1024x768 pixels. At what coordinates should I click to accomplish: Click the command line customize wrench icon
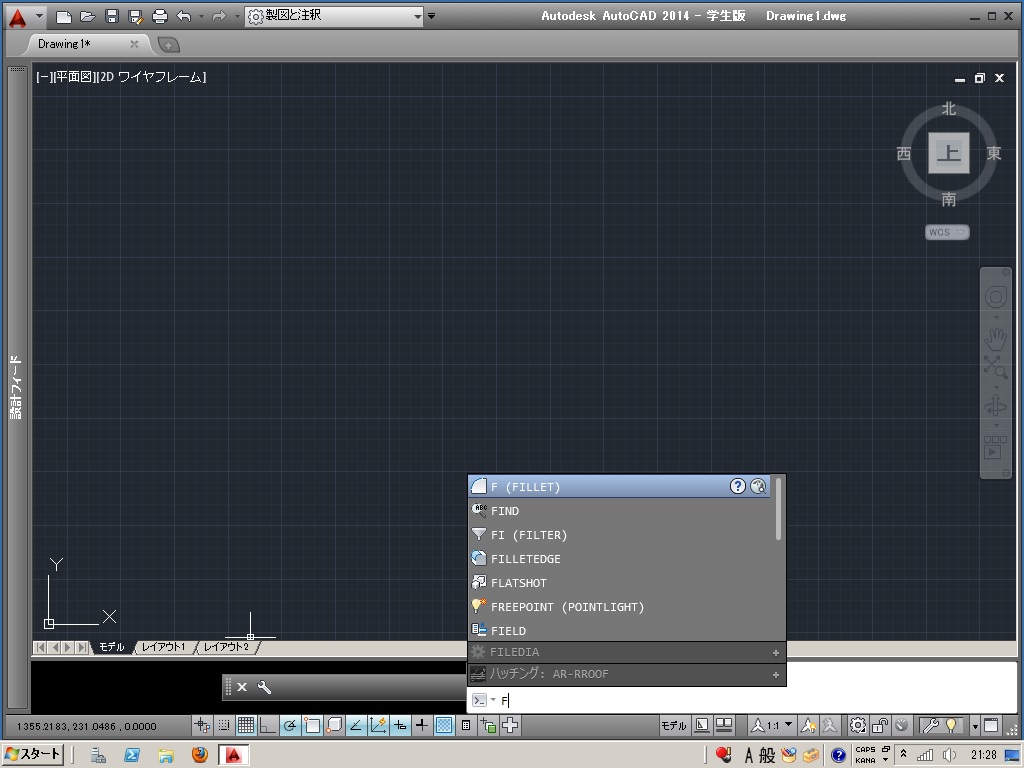tap(265, 687)
